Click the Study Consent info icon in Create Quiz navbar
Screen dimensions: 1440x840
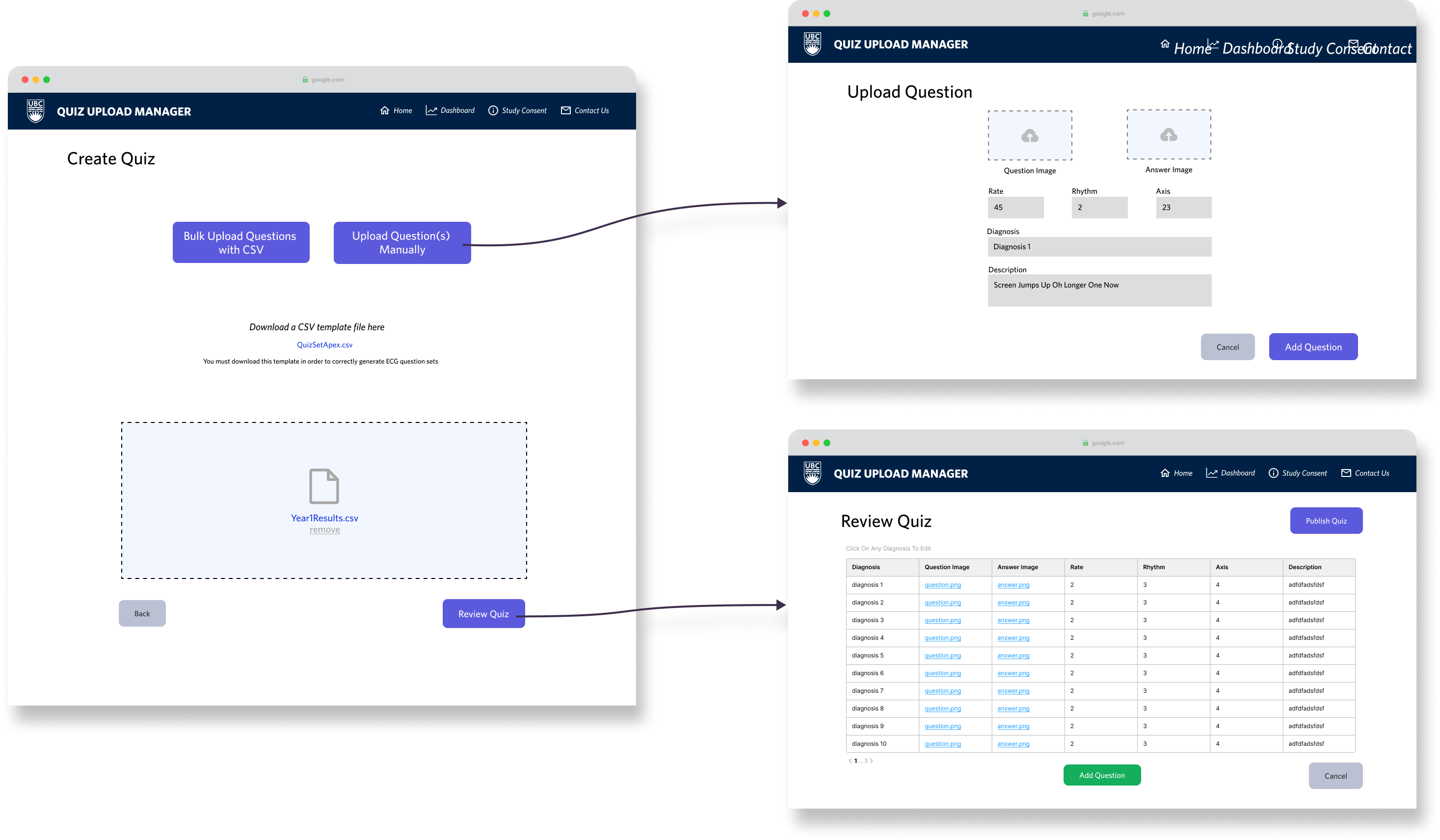(493, 110)
